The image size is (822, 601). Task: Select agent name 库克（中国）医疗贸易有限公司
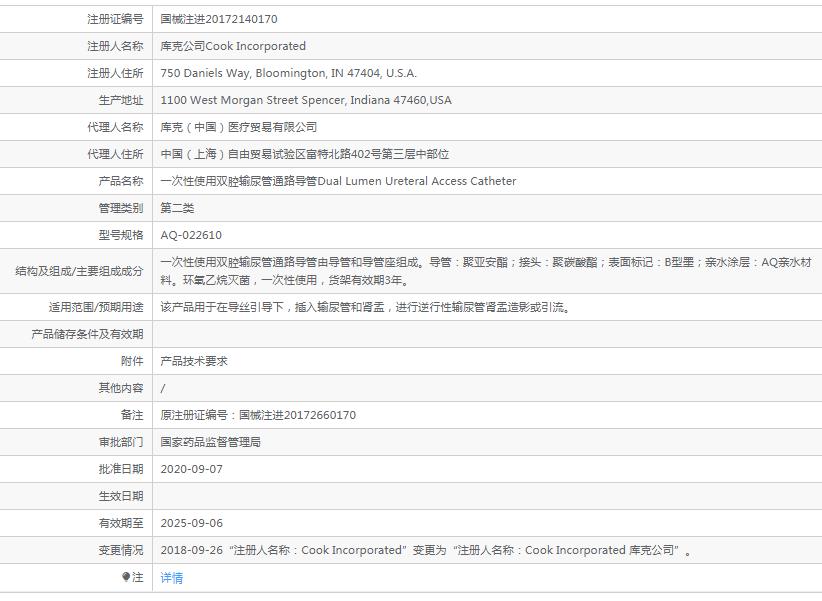(x=239, y=127)
